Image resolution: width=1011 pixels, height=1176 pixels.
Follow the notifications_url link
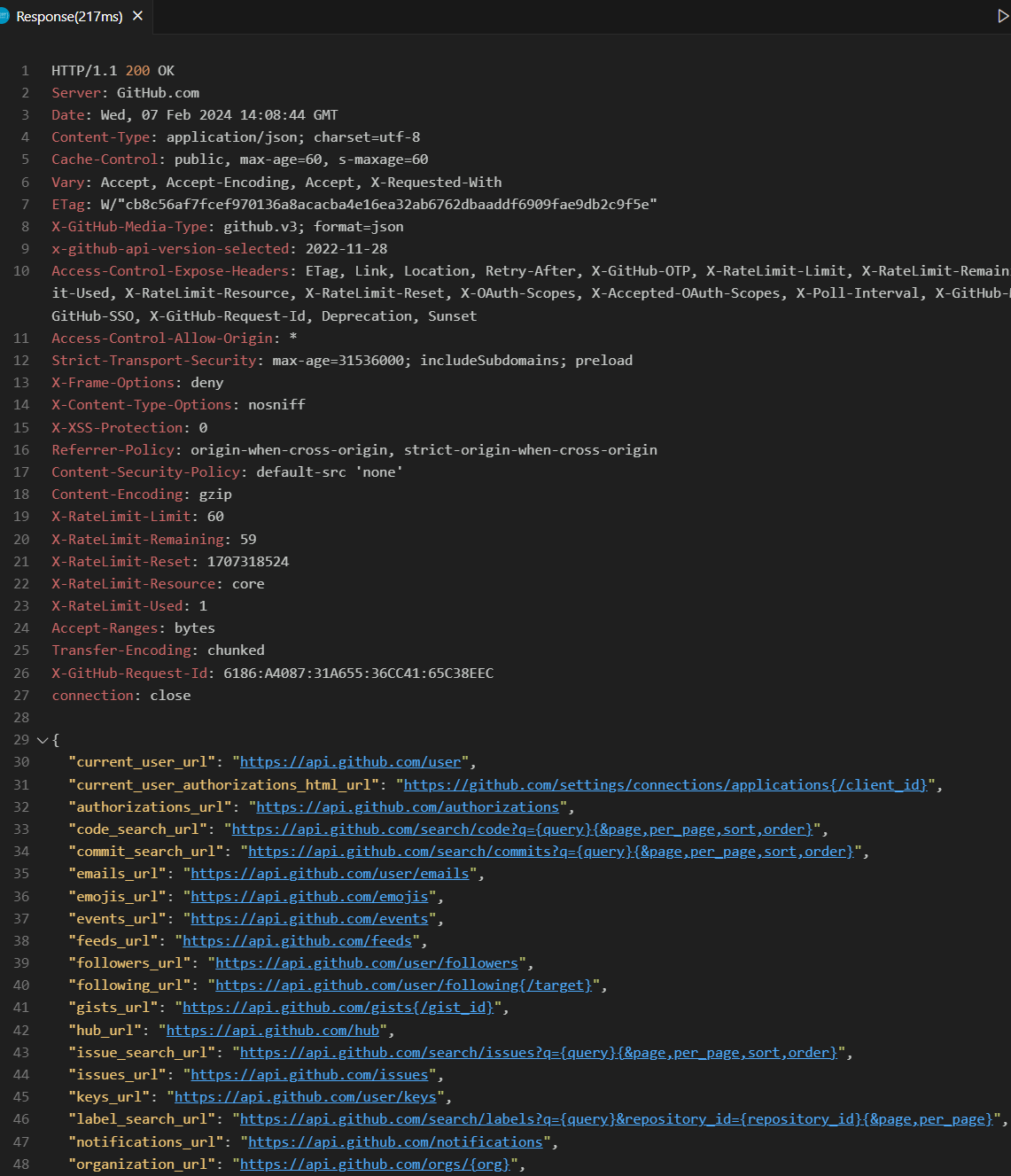396,1142
